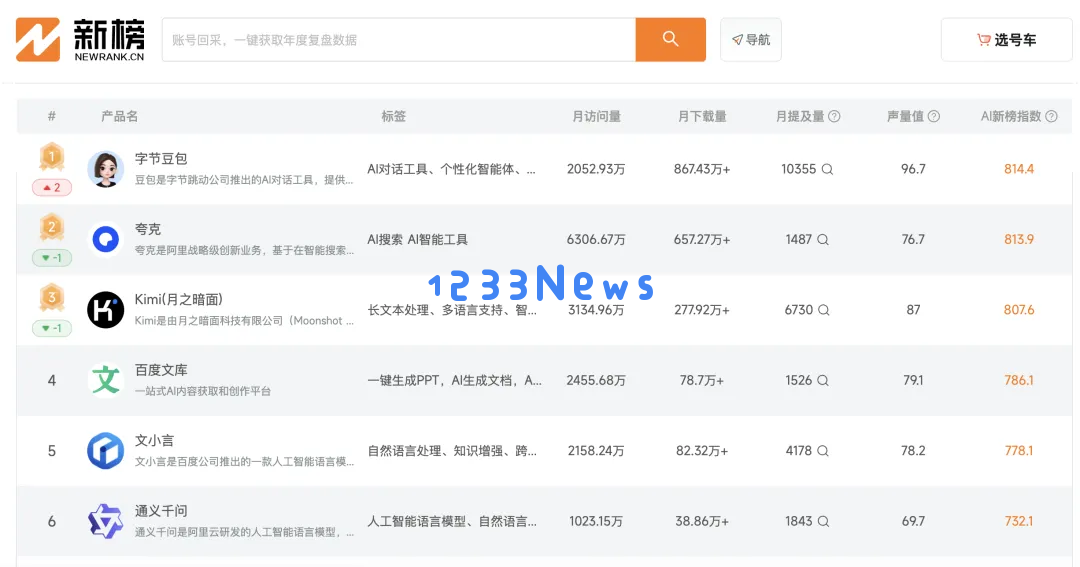This screenshot has height=567, width=1080.
Task: Click the AI新榜指数 help question icon
Action: [x=1051, y=116]
